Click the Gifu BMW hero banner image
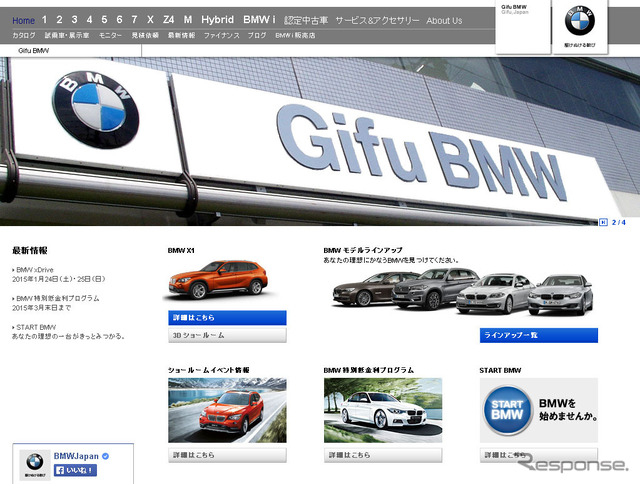This screenshot has height=484, width=640. coord(320,141)
